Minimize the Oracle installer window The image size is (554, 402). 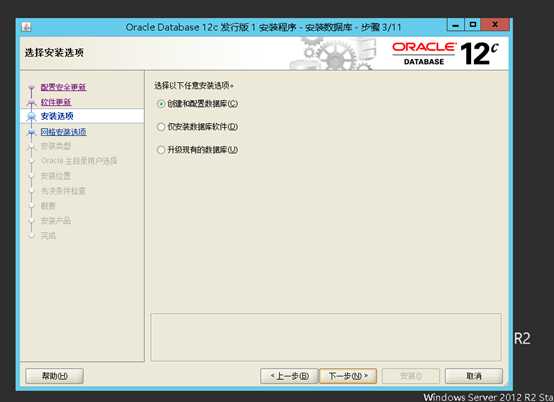[x=456, y=25]
